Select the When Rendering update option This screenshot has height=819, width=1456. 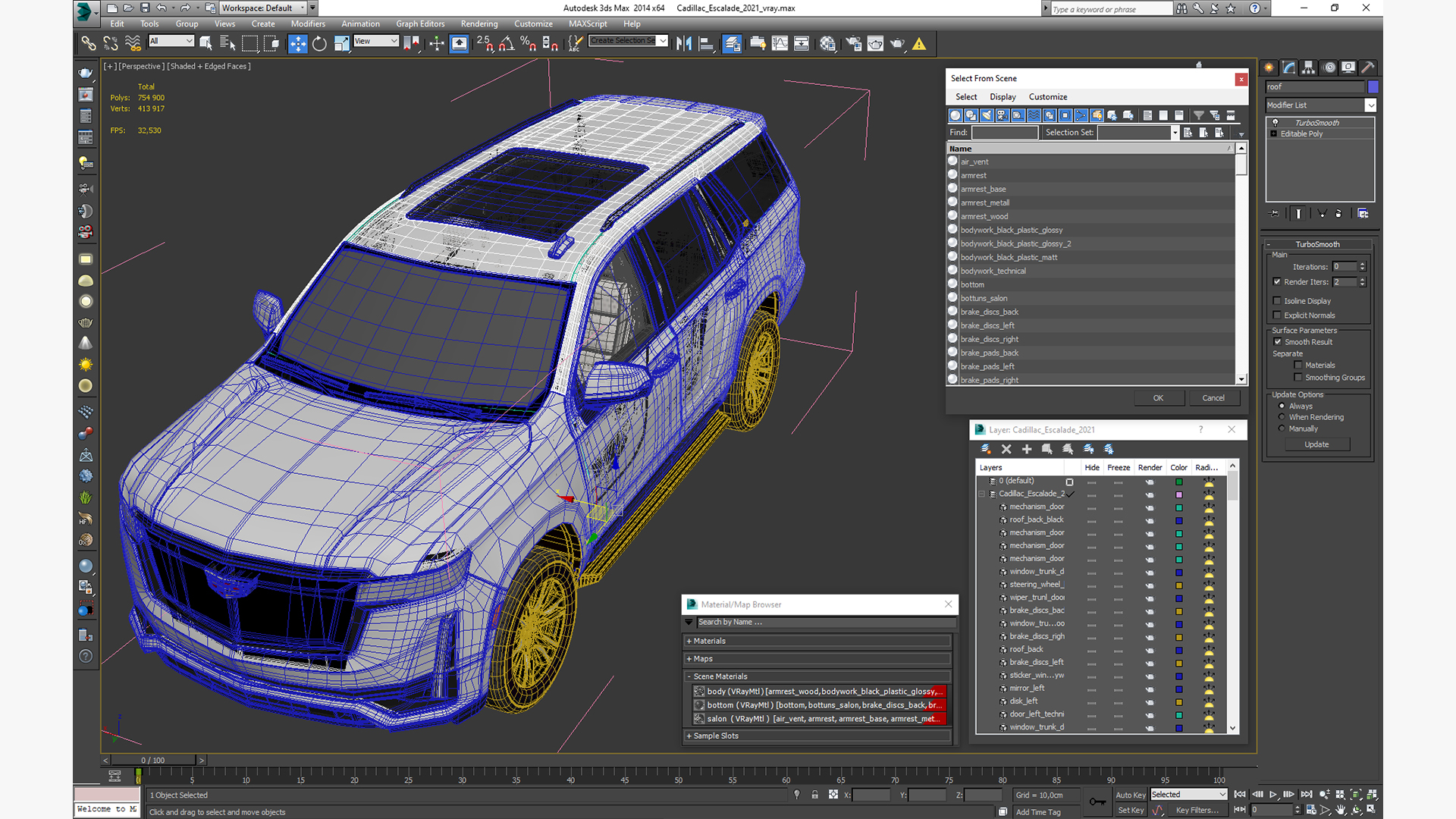click(1282, 417)
